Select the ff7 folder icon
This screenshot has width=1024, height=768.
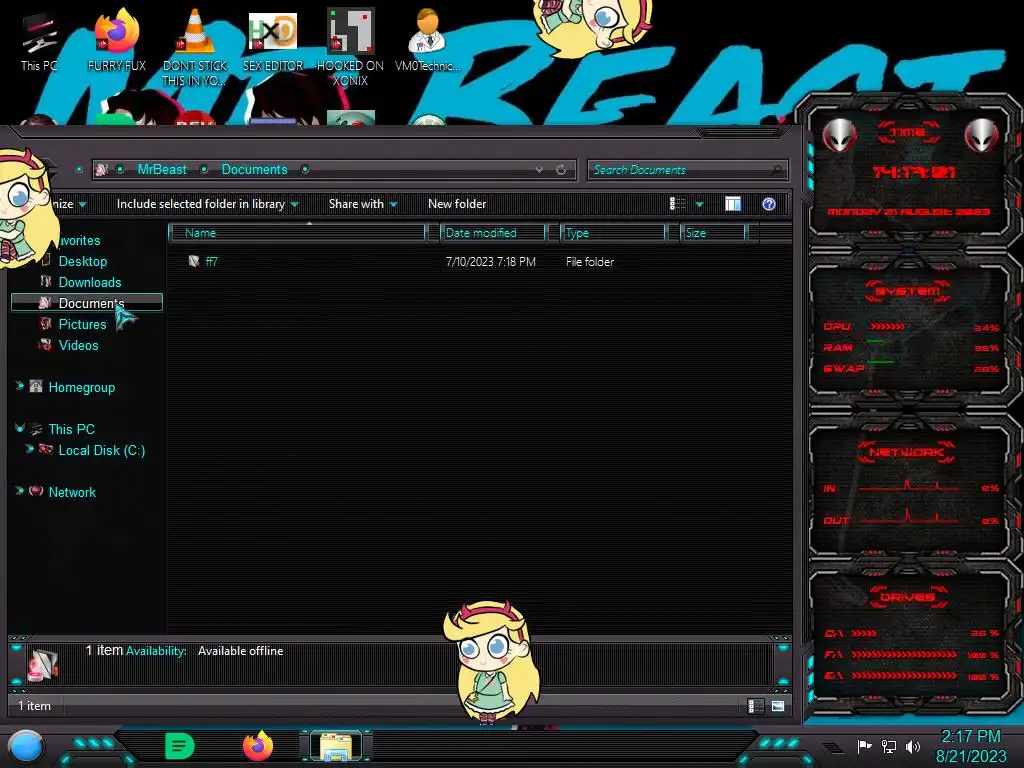(194, 261)
